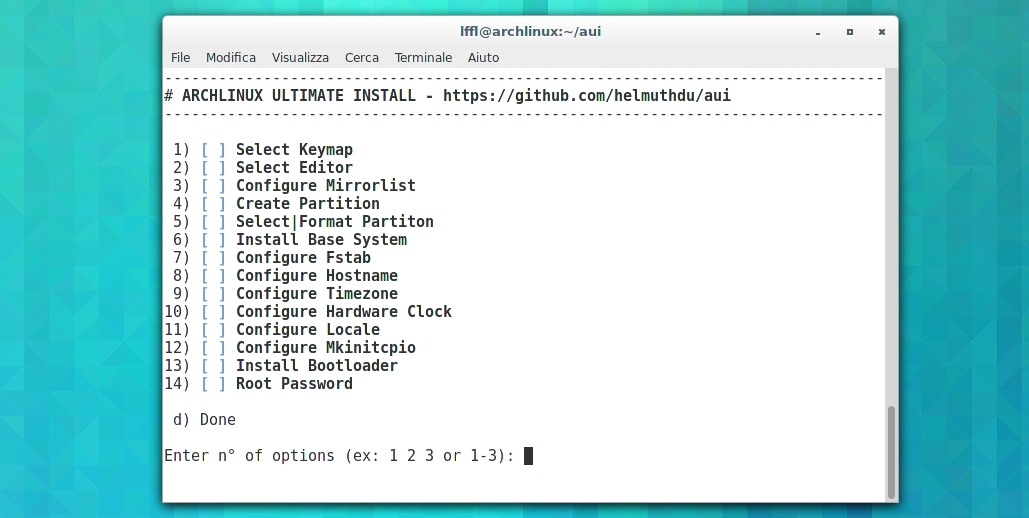
Task: Click the 'Configure Mkinitcpio' text
Action: tap(326, 348)
